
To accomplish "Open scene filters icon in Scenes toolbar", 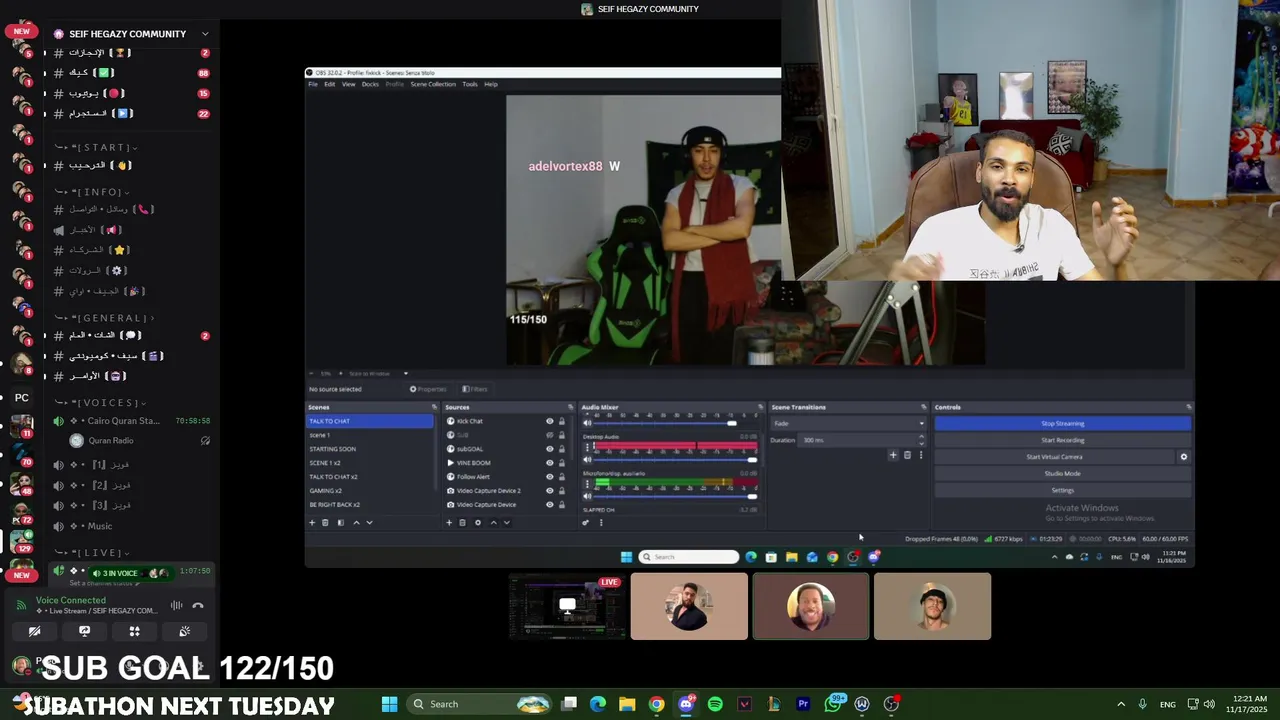I will pos(340,522).
